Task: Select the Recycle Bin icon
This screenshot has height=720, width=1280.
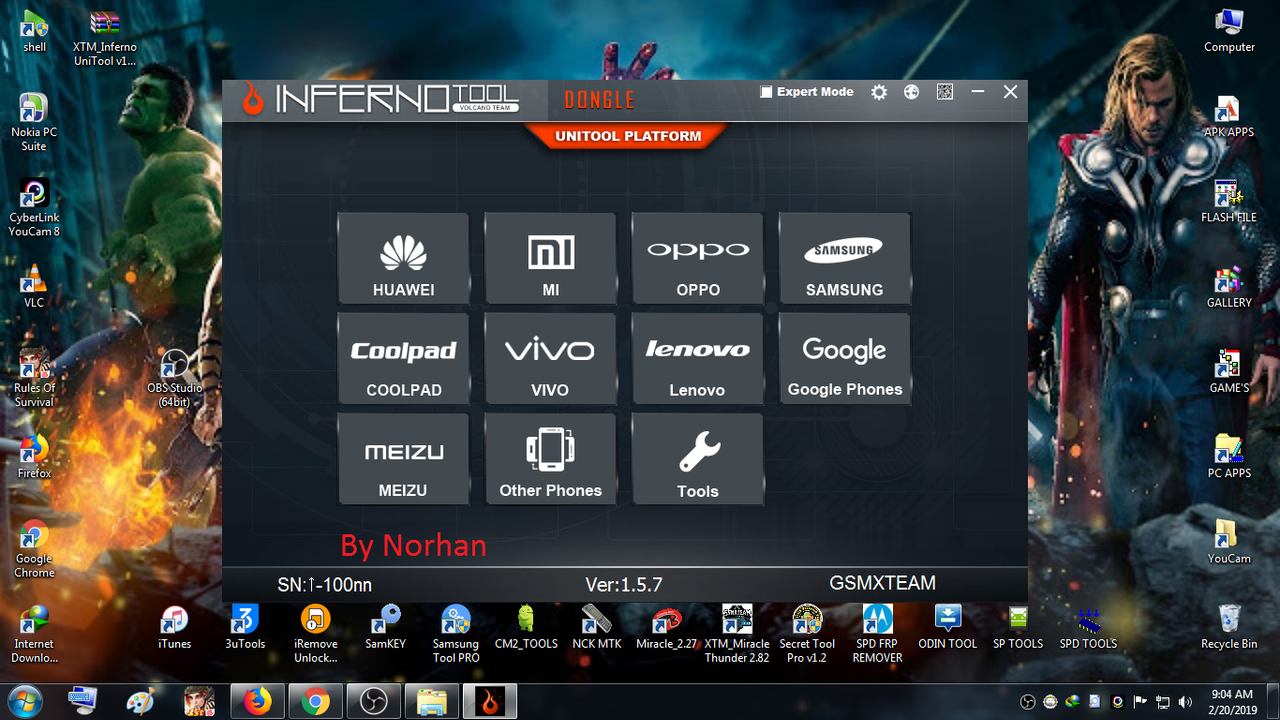Action: [x=1229, y=627]
